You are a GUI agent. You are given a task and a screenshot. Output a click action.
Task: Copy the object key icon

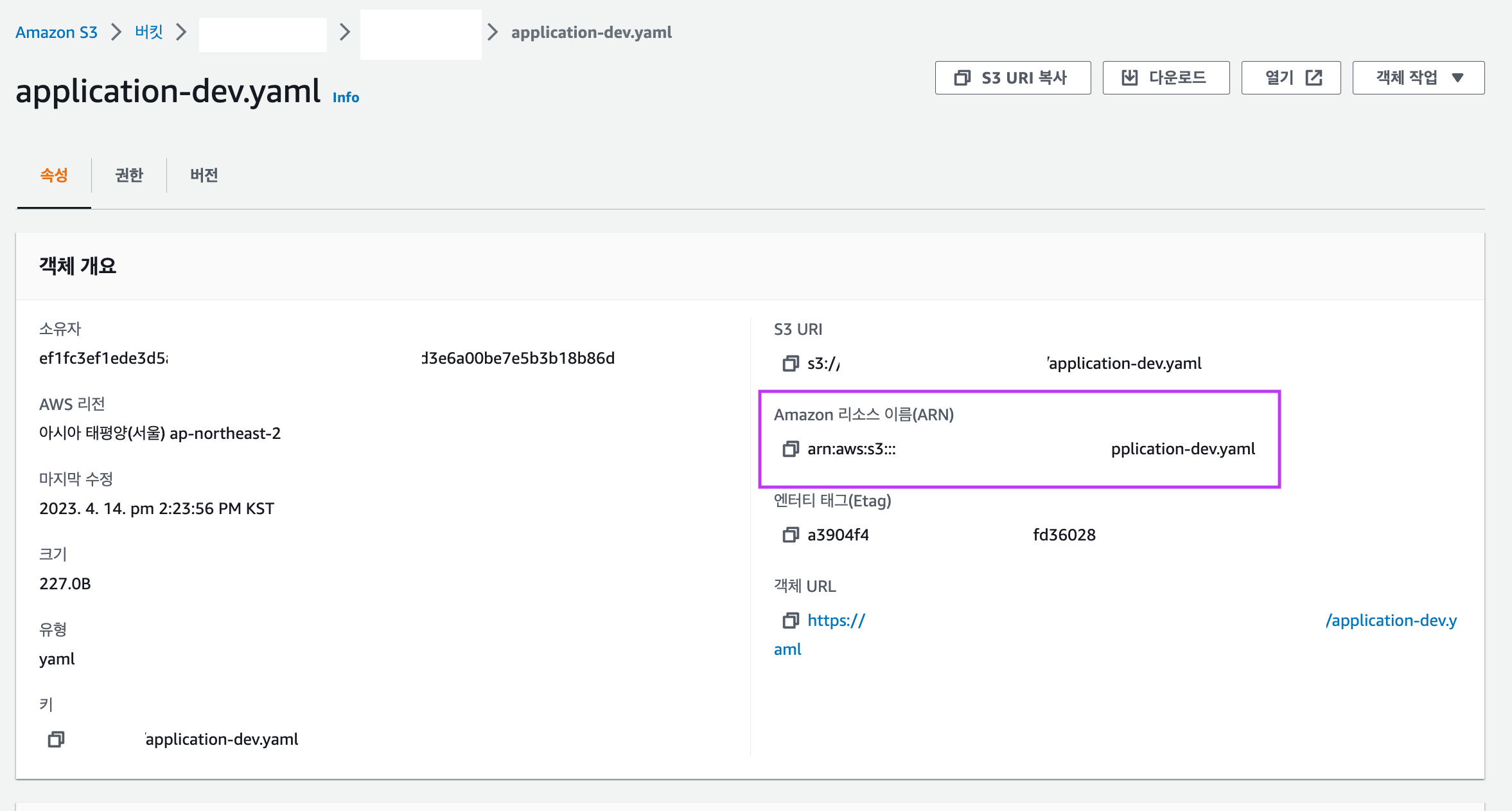coord(56,740)
